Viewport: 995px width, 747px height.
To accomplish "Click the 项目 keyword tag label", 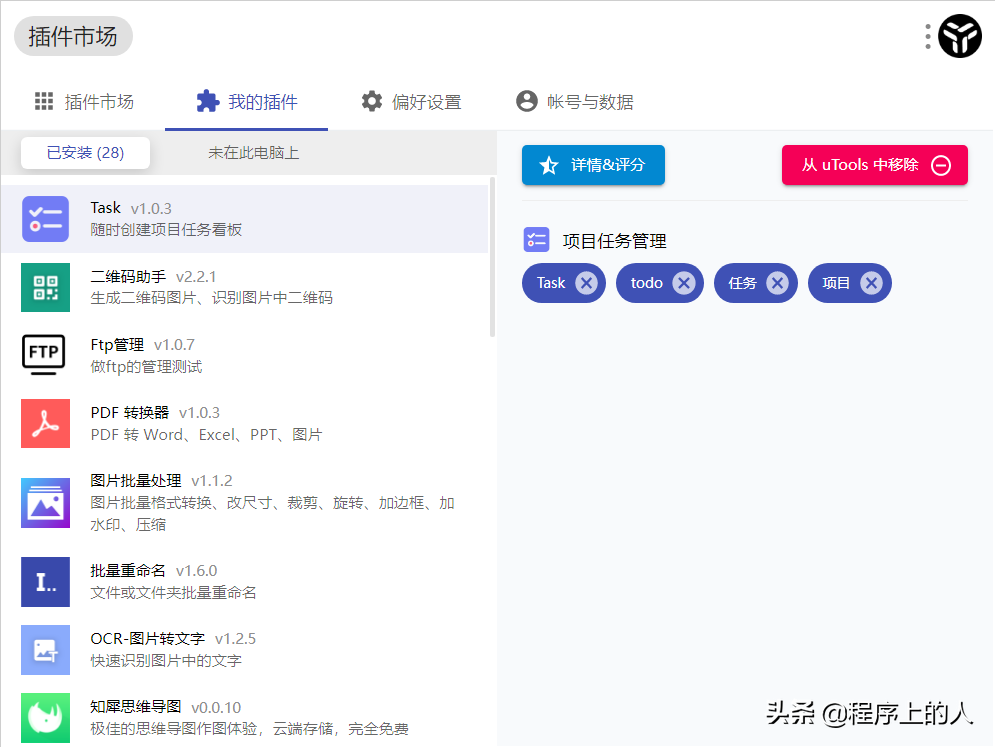I will (836, 283).
